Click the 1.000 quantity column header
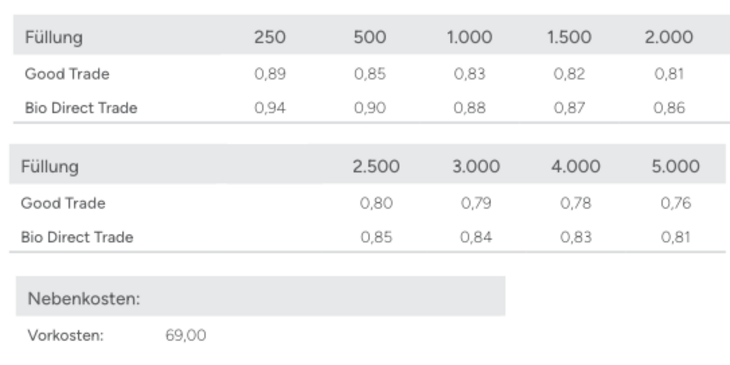This screenshot has height=365, width=730. point(469,37)
